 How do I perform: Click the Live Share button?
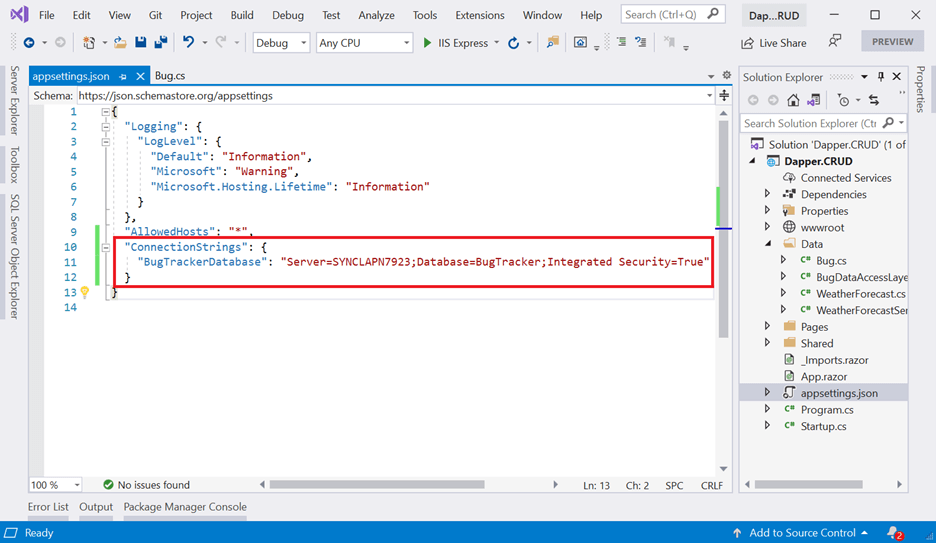point(774,43)
